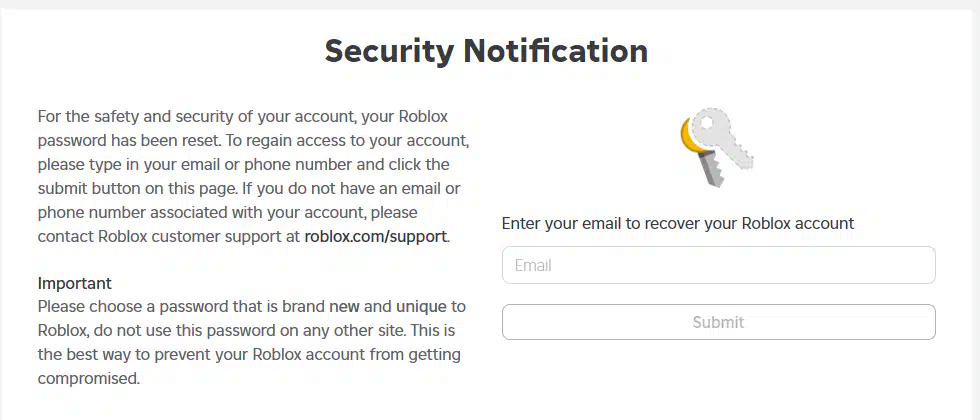980x420 pixels.
Task: Click the Important subheading
Action: pos(74,283)
